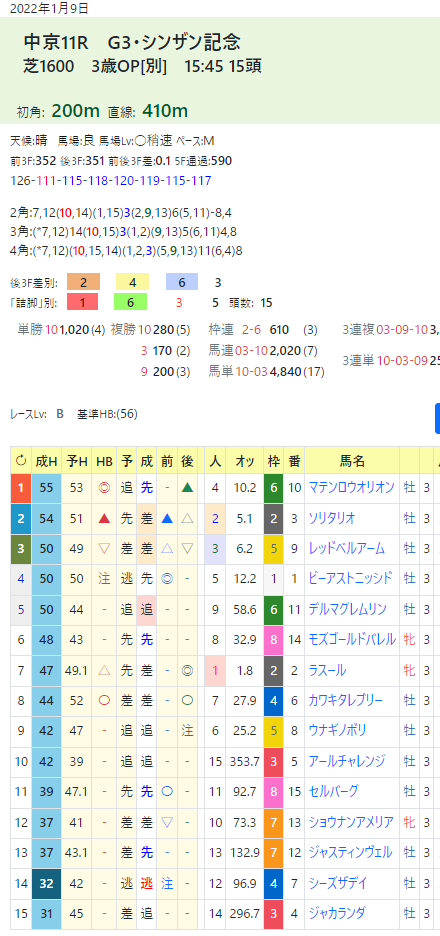Open horse ジャカランダ link
The image size is (440, 936).
pyautogui.click(x=337, y=912)
